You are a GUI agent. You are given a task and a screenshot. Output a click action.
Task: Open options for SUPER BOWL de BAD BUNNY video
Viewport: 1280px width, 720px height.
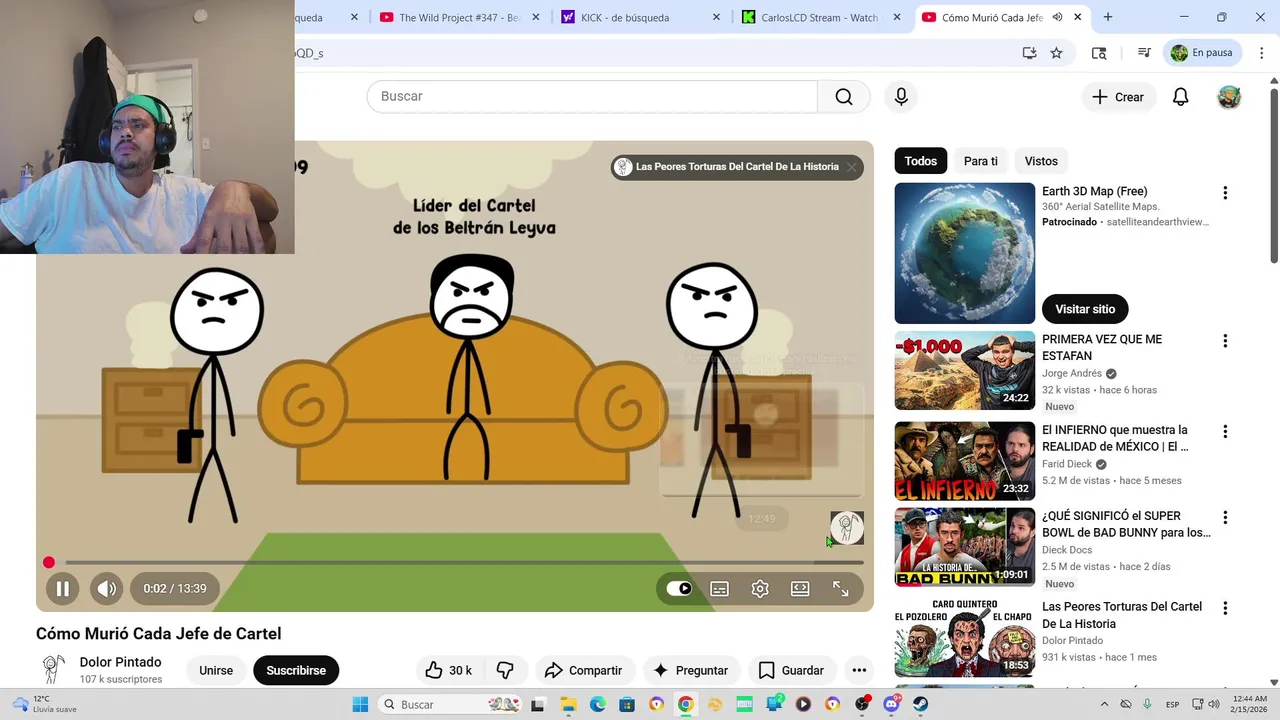(x=1225, y=518)
